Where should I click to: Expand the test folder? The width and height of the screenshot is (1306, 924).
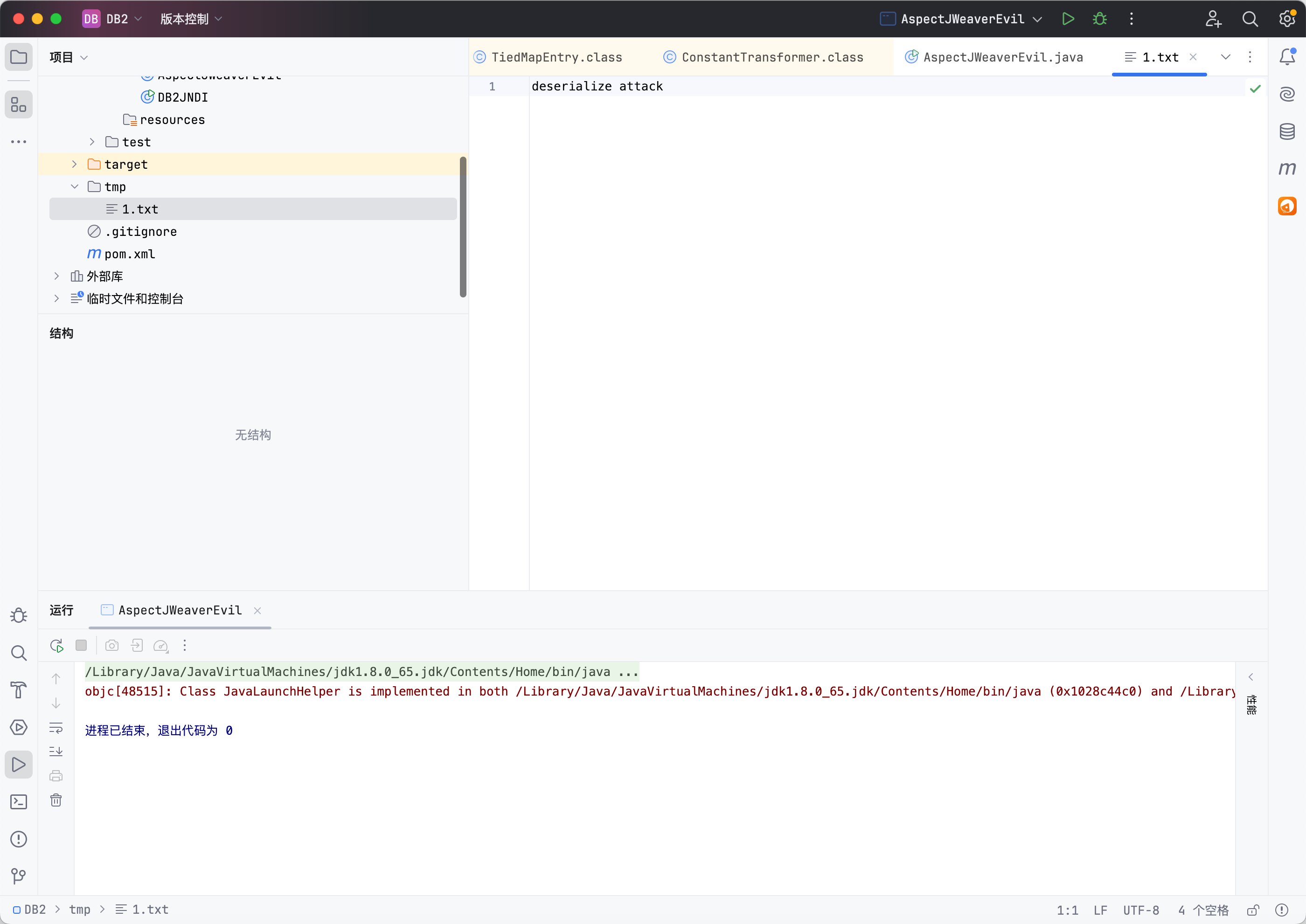tap(92, 142)
